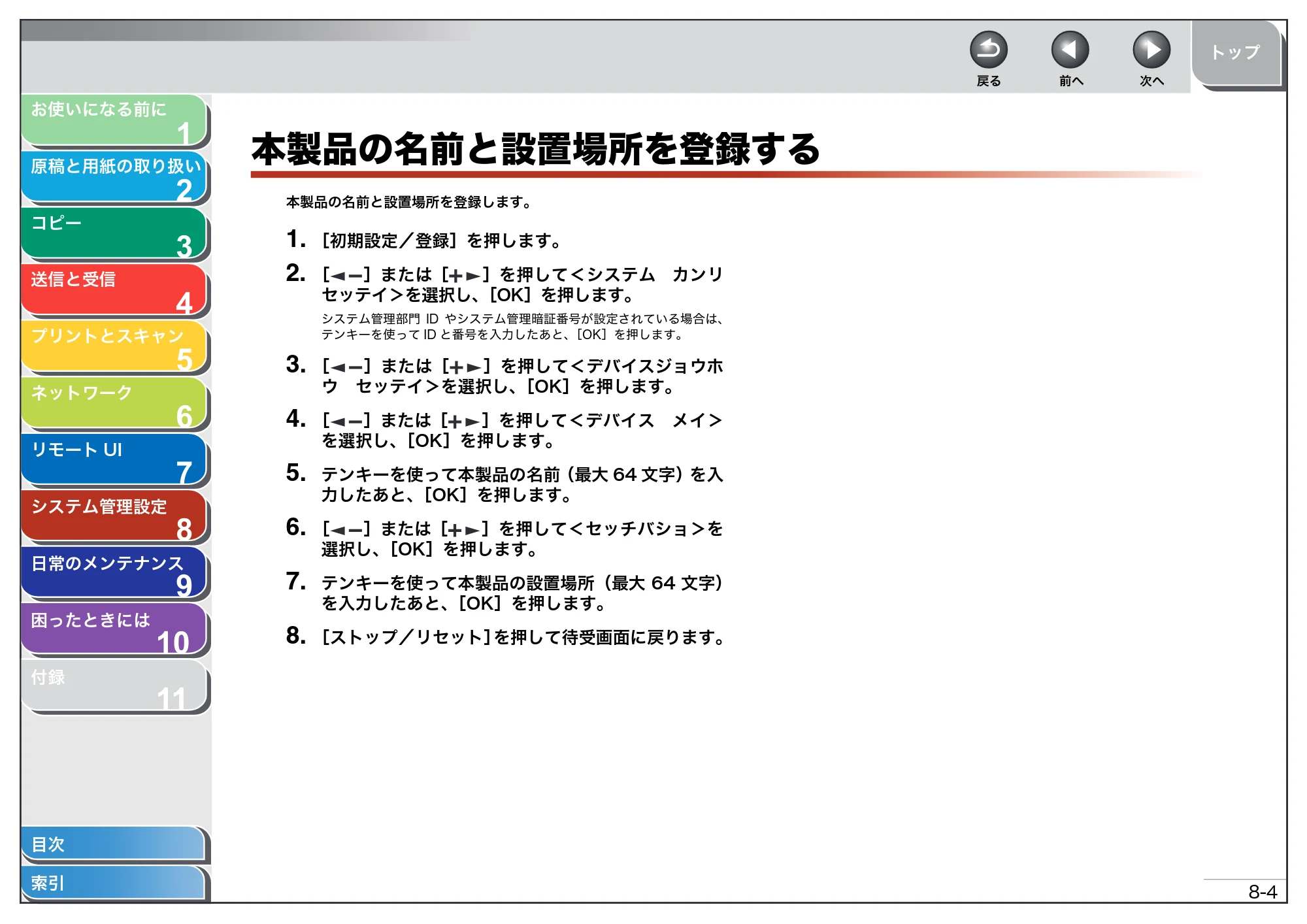Click step 5 text about 本製品の名前 entry
The image size is (1307, 924).
(522, 484)
